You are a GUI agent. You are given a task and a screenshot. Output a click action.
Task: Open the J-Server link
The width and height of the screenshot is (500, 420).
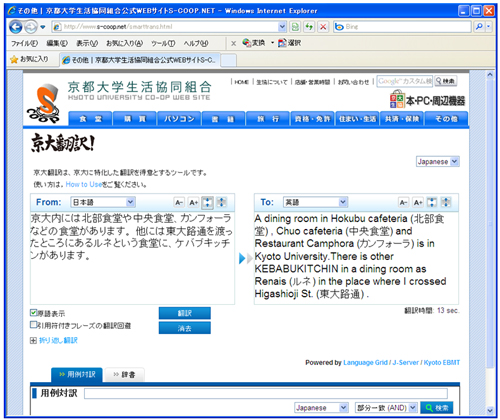pyautogui.click(x=405, y=363)
